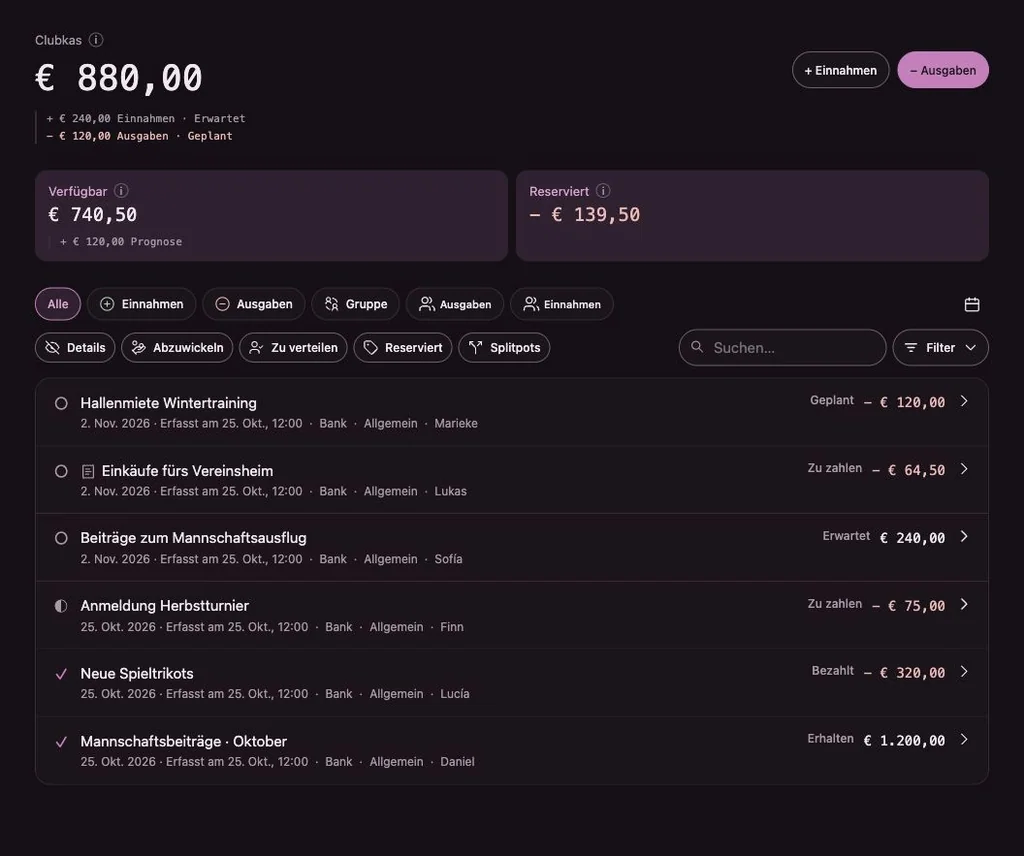Open the calendar date picker icon
Viewport: 1024px width, 856px height.
pos(972,304)
